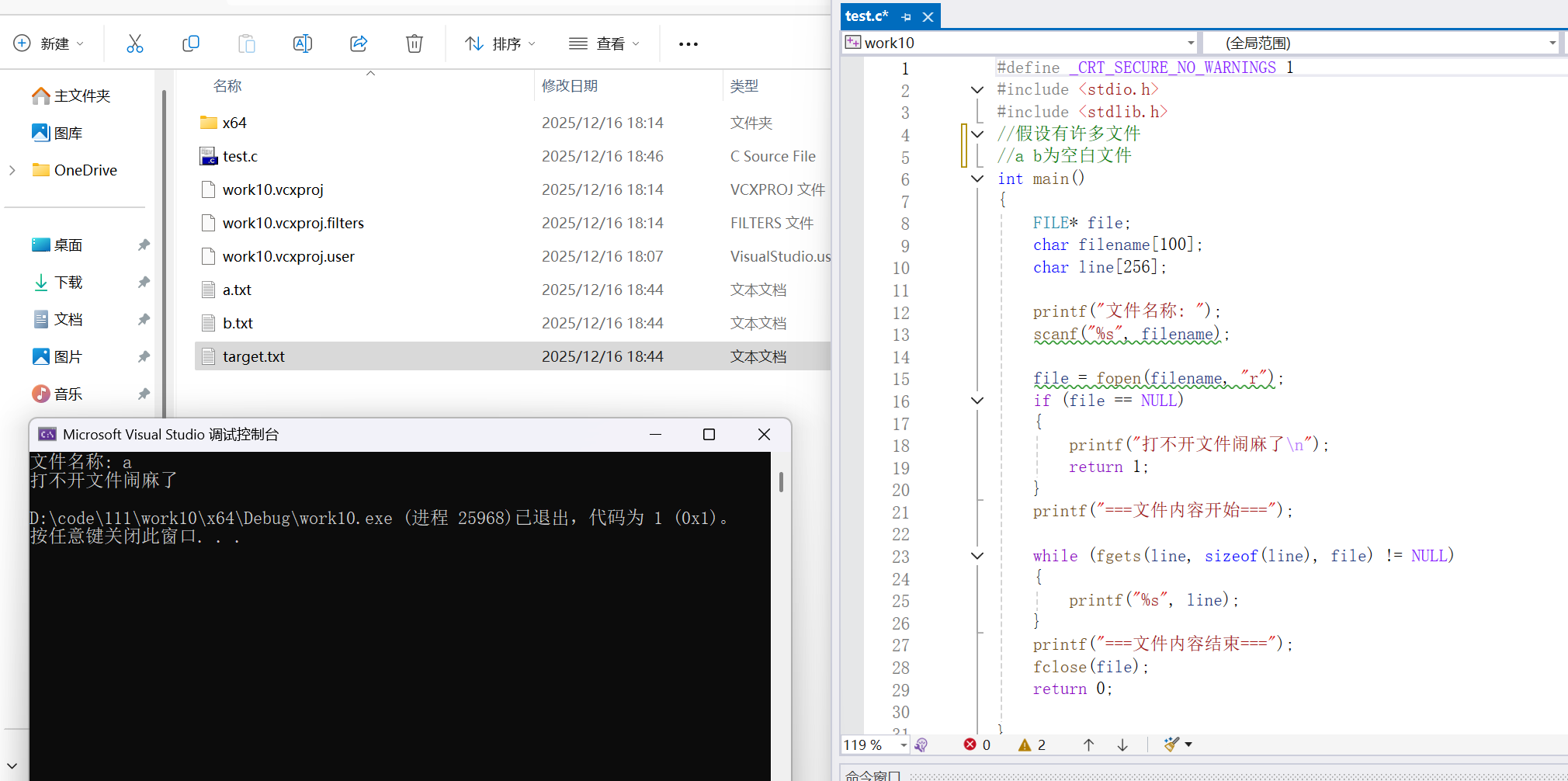Image resolution: width=1568 pixels, height=781 pixels.
Task: Unpin 桌面 using its pin icon
Action: tap(144, 245)
